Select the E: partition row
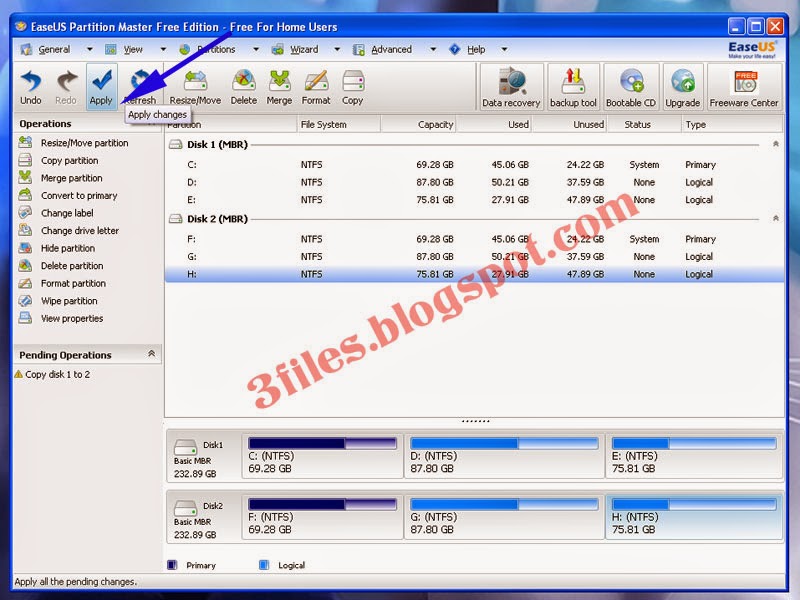This screenshot has width=800, height=600. coord(474,200)
